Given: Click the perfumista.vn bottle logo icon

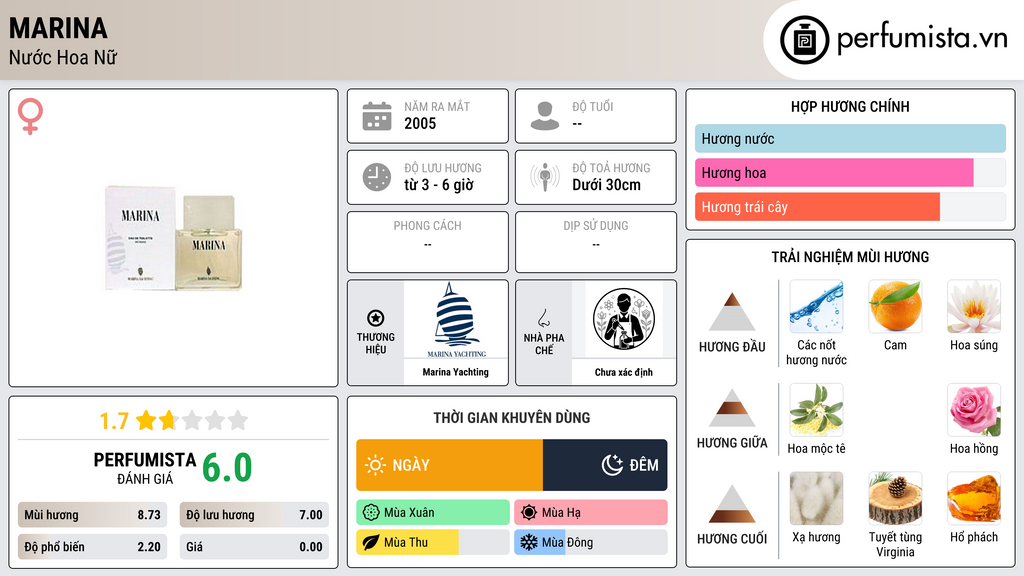Looking at the screenshot, I should [804, 40].
